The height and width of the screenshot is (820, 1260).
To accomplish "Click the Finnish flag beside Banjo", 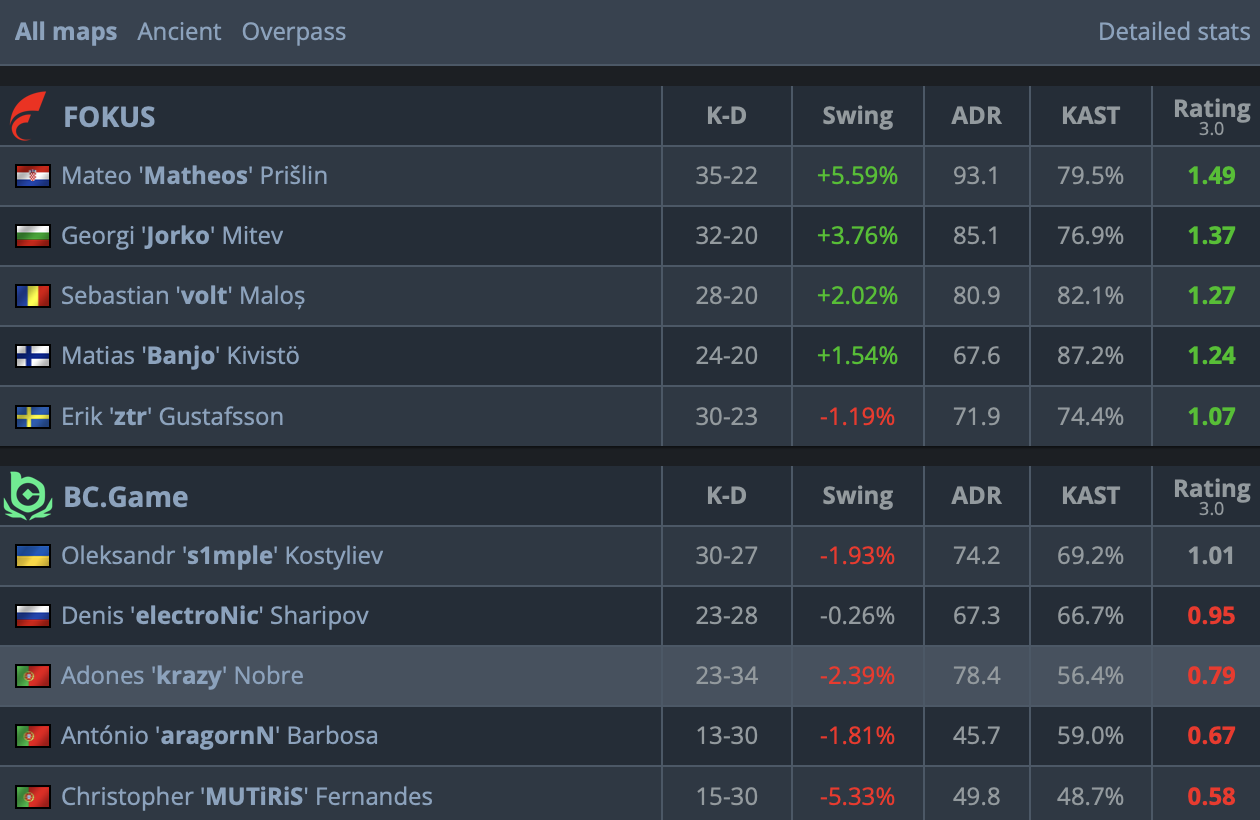I will coord(33,356).
